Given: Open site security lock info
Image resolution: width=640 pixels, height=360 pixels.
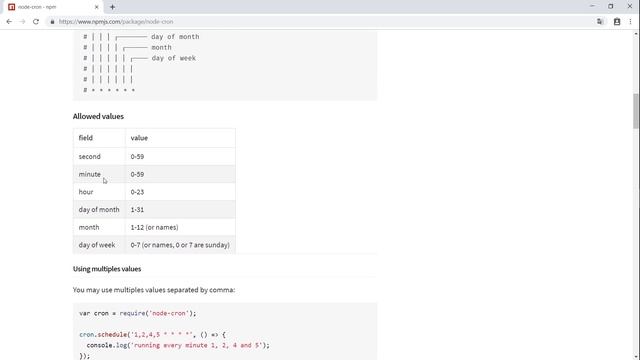Looking at the screenshot, I should [x=52, y=22].
